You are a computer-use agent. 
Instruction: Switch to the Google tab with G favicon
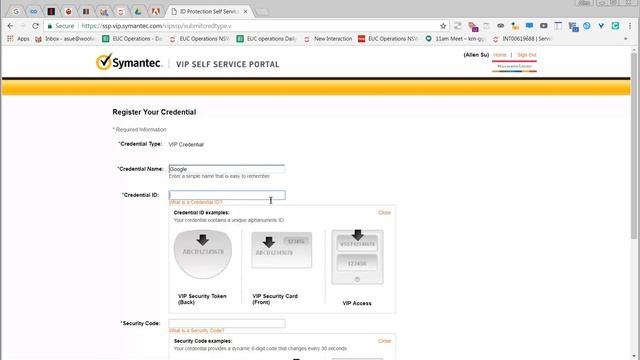(x=16, y=11)
